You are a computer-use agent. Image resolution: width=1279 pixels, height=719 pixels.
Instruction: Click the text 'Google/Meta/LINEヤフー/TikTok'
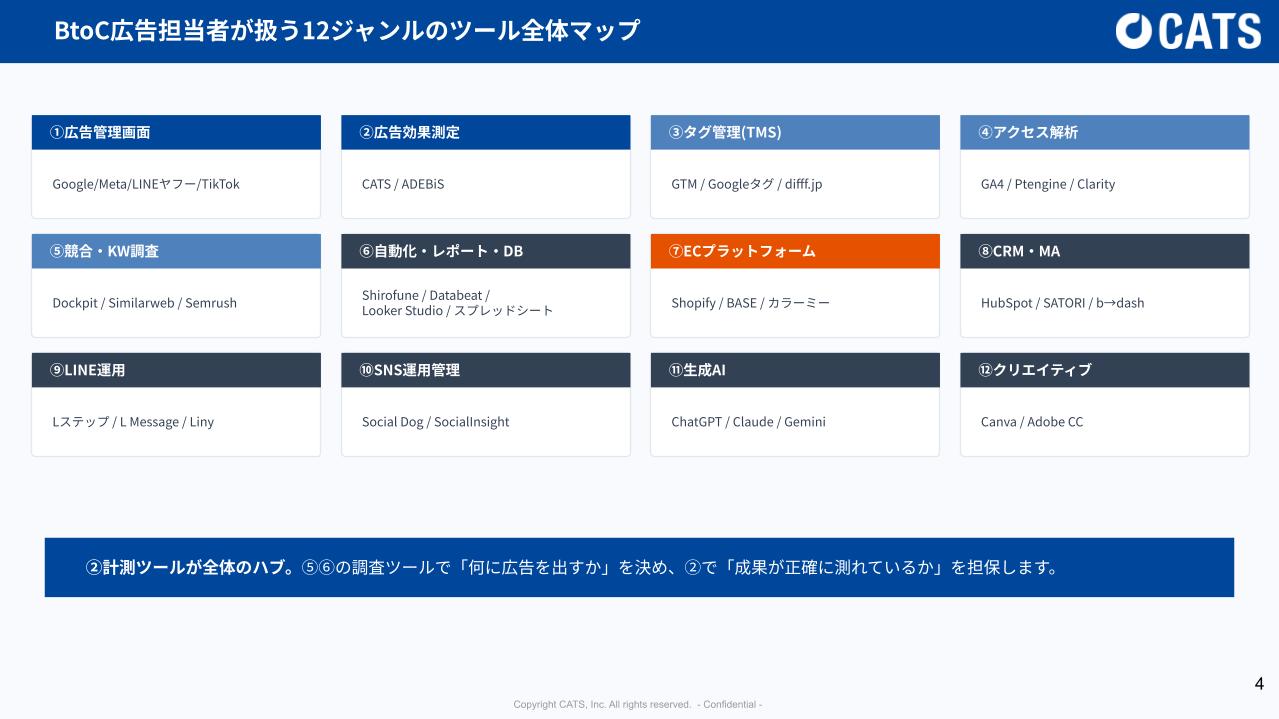(146, 184)
